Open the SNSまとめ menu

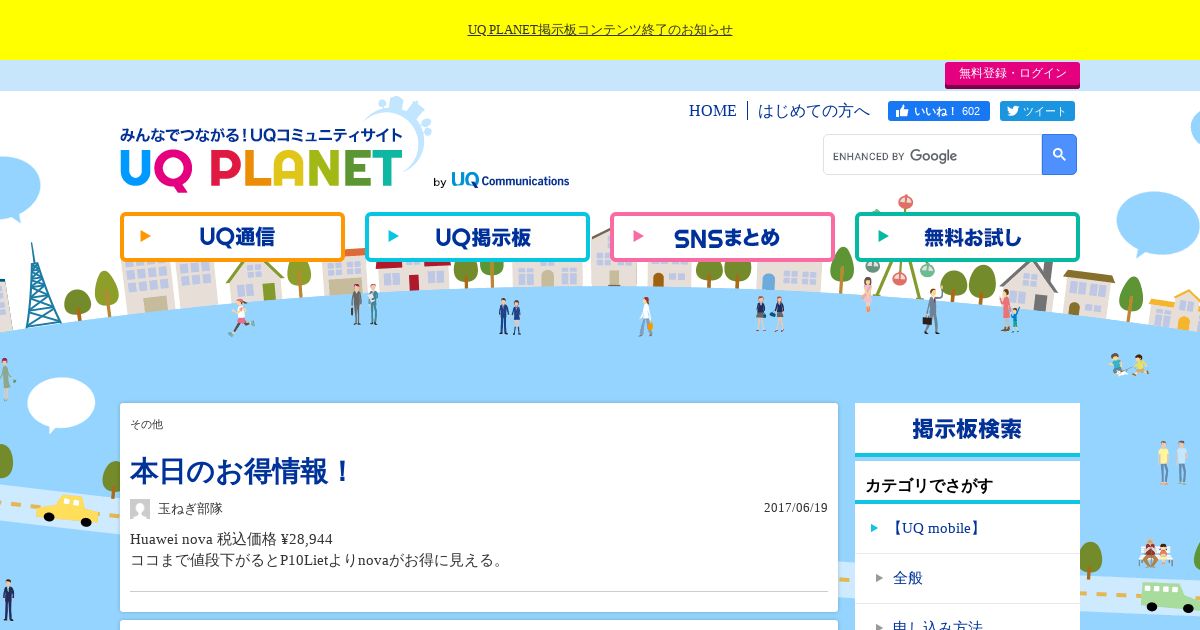722,237
